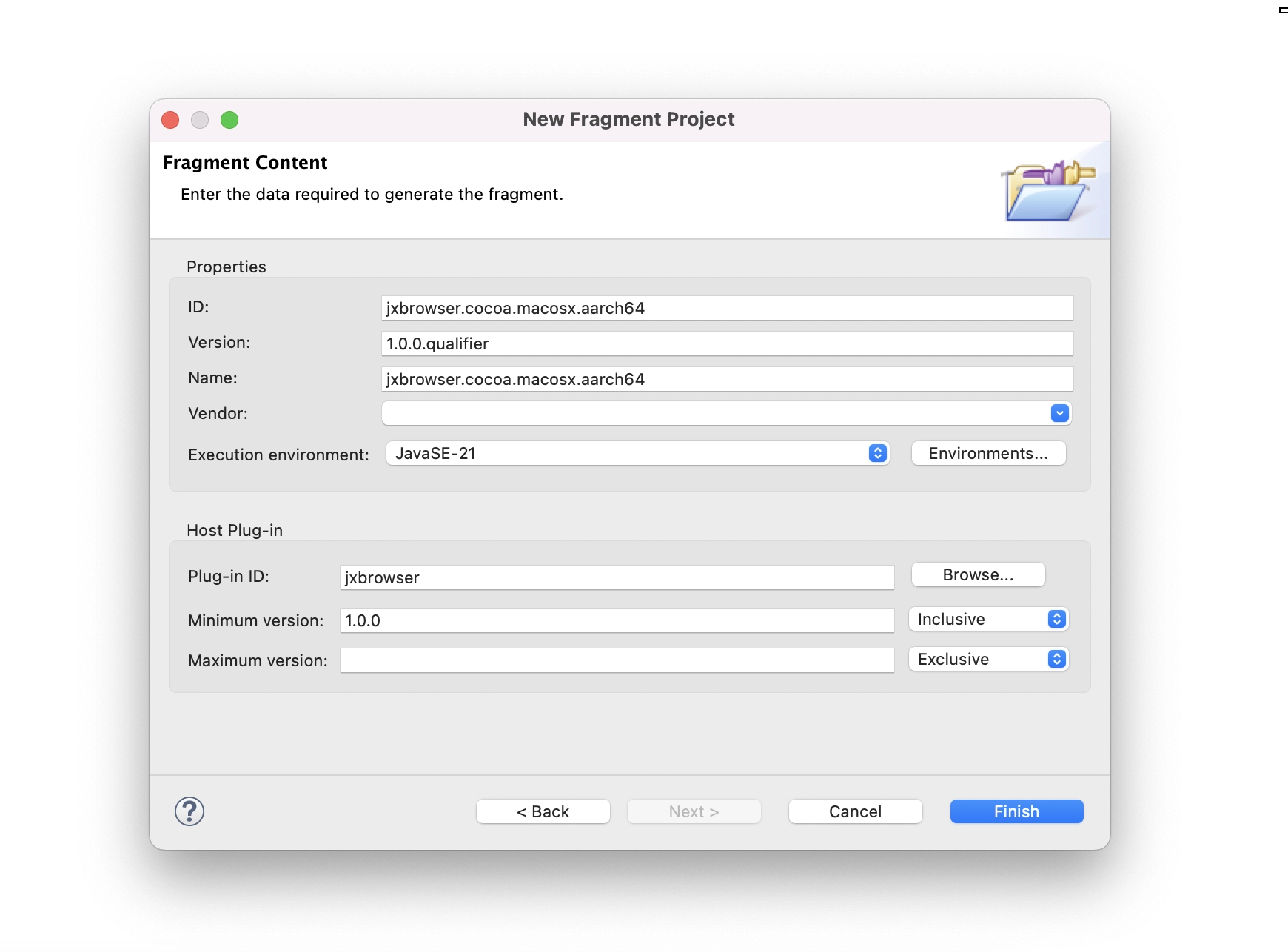Click the Environments... button
Screen dimensions: 1288x952
coord(988,453)
